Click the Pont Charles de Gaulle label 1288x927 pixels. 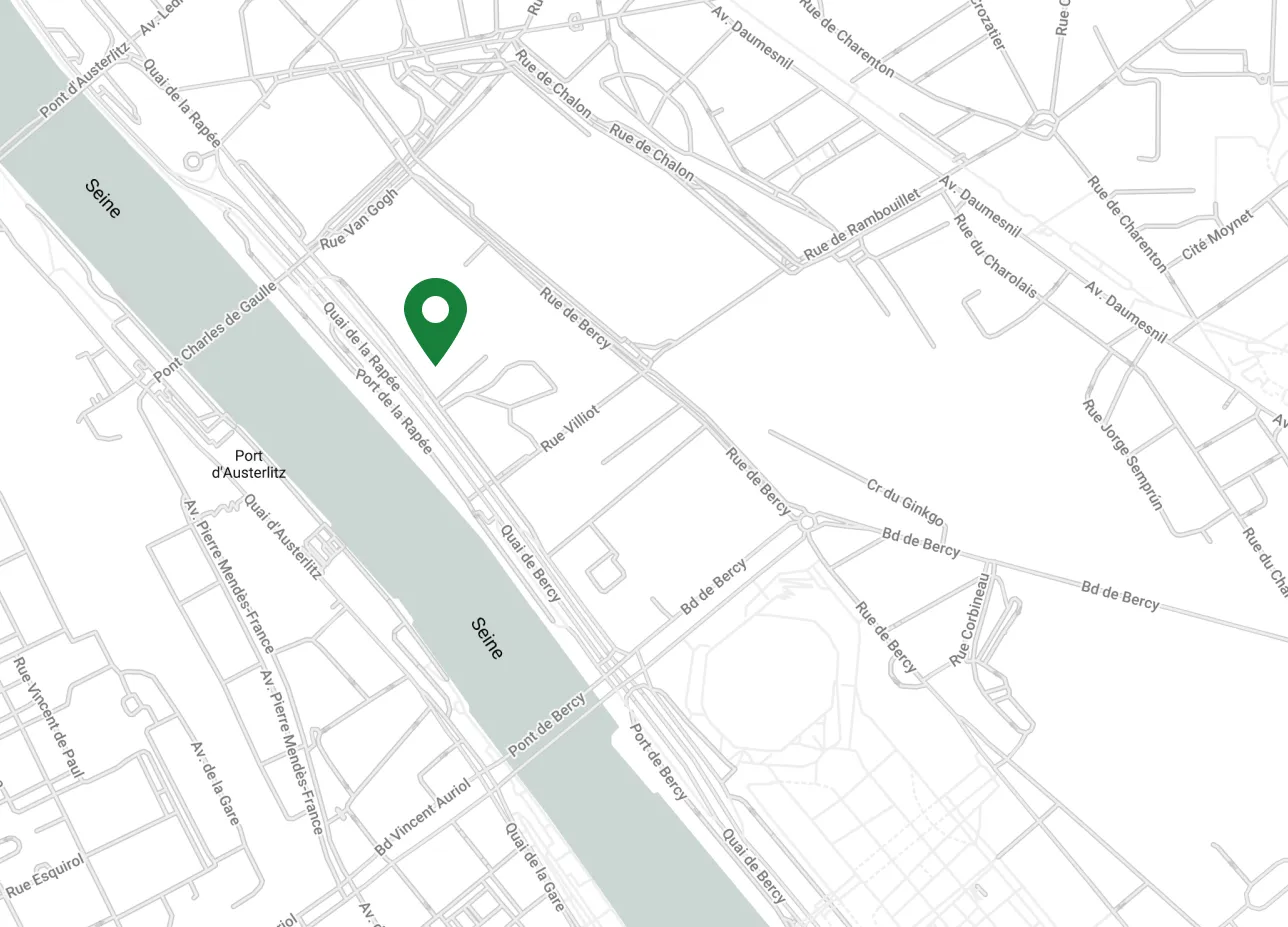click(214, 332)
